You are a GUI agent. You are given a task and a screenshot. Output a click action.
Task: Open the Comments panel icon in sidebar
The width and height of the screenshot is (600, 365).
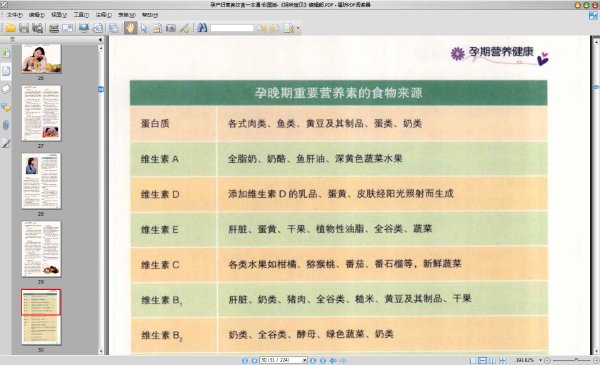pyautogui.click(x=6, y=107)
